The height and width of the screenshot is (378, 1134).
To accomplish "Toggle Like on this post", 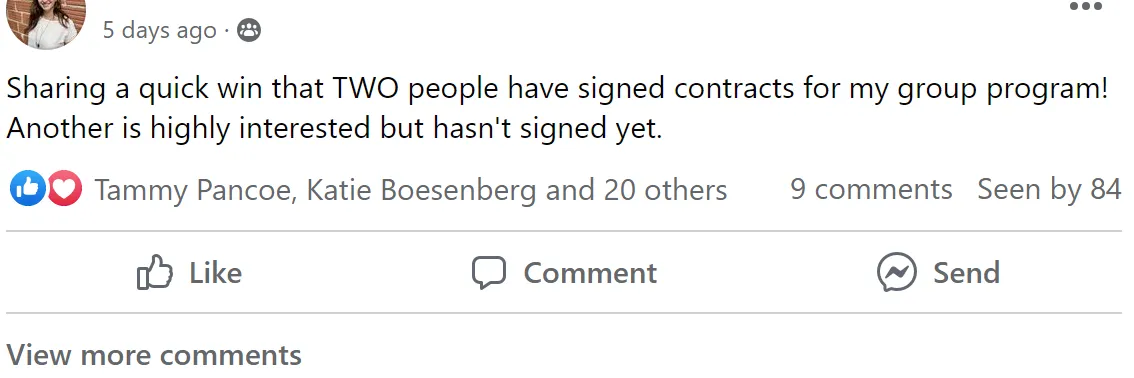I will [x=189, y=272].
